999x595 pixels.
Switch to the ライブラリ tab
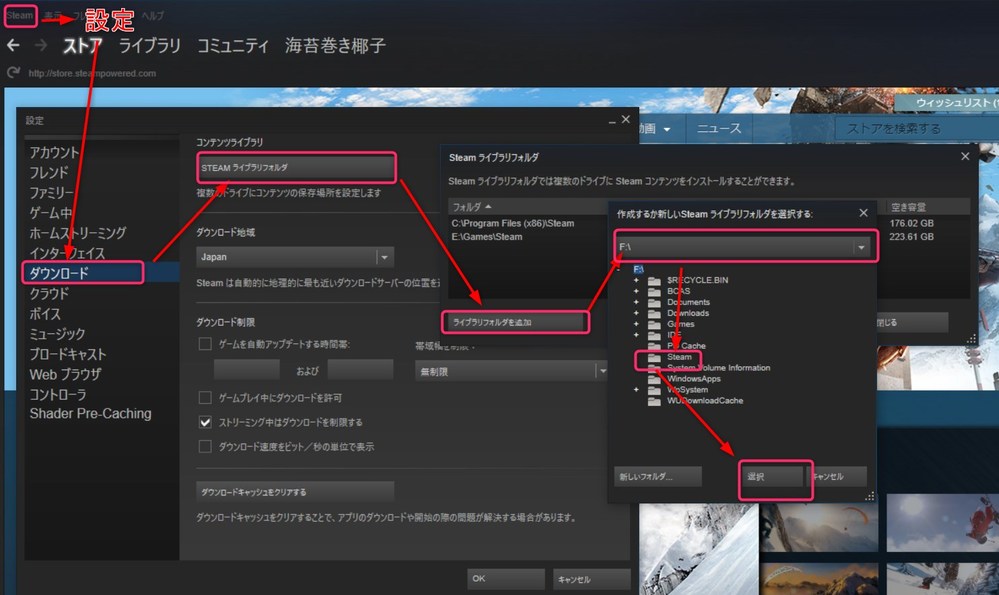149,46
